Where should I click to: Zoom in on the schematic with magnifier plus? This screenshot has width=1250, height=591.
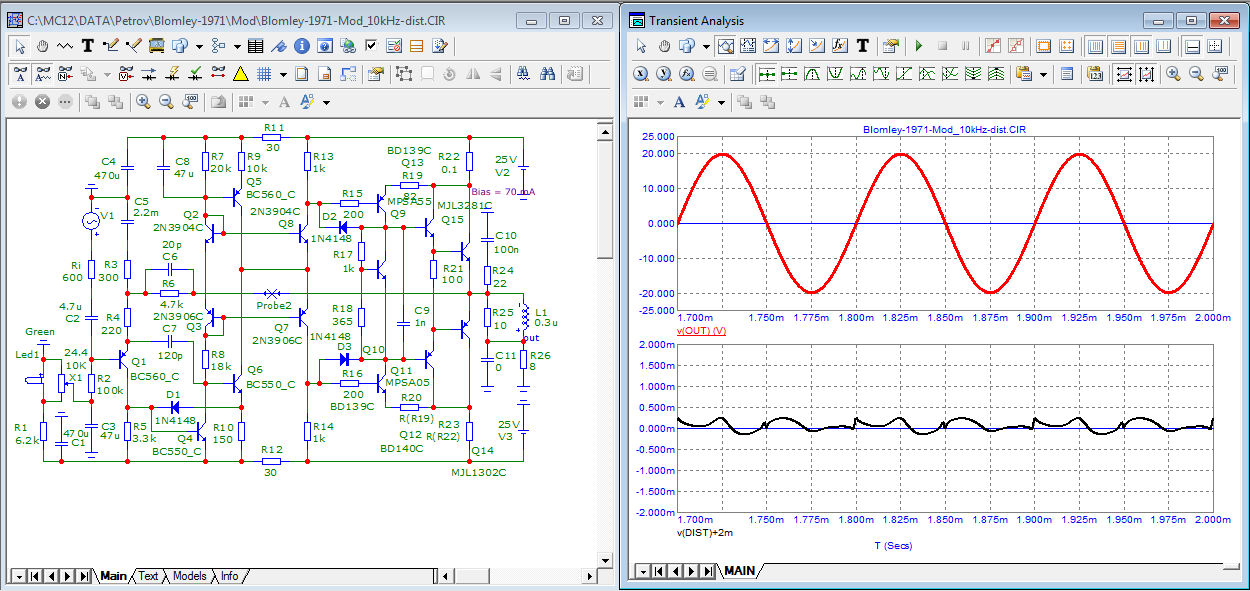(142, 101)
